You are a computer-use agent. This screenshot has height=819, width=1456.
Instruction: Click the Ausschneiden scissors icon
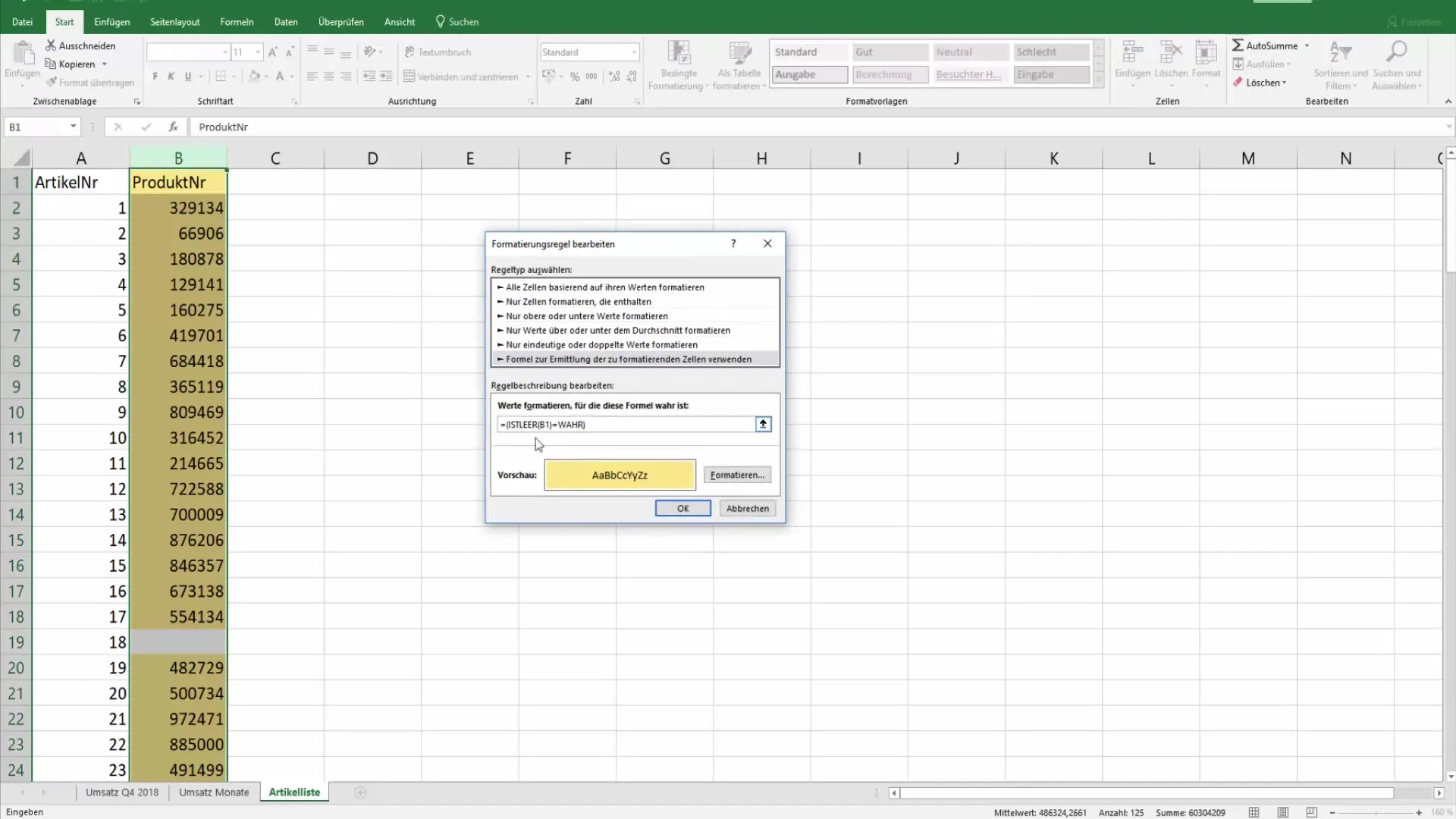pyautogui.click(x=51, y=45)
